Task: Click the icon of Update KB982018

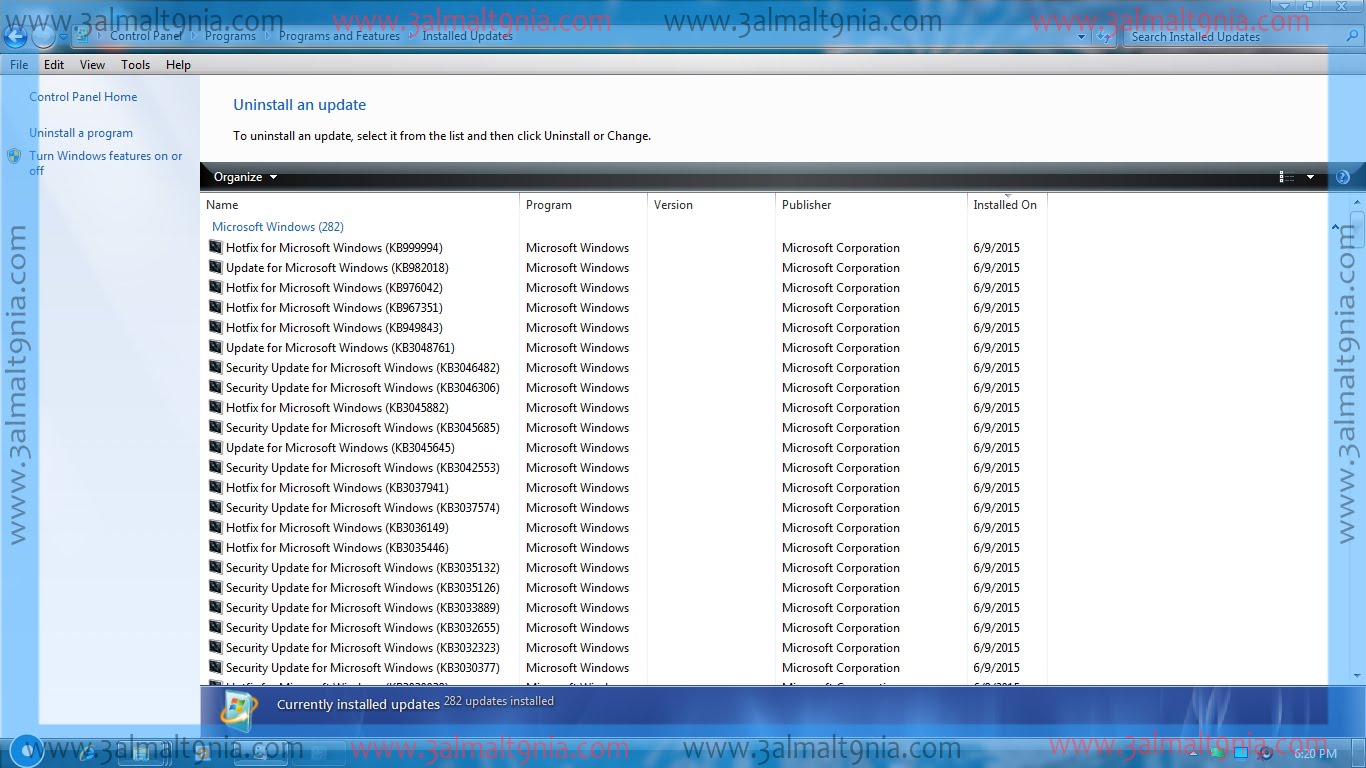Action: point(215,267)
